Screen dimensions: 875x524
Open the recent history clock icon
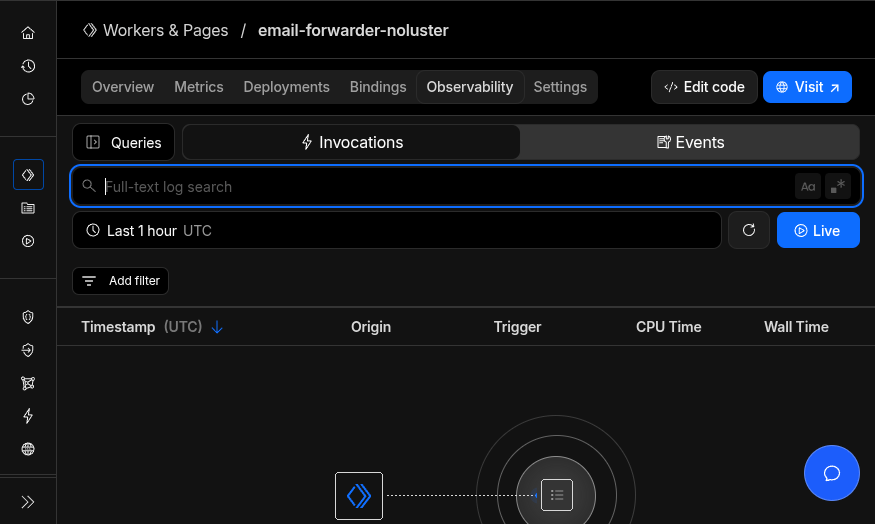tap(28, 66)
